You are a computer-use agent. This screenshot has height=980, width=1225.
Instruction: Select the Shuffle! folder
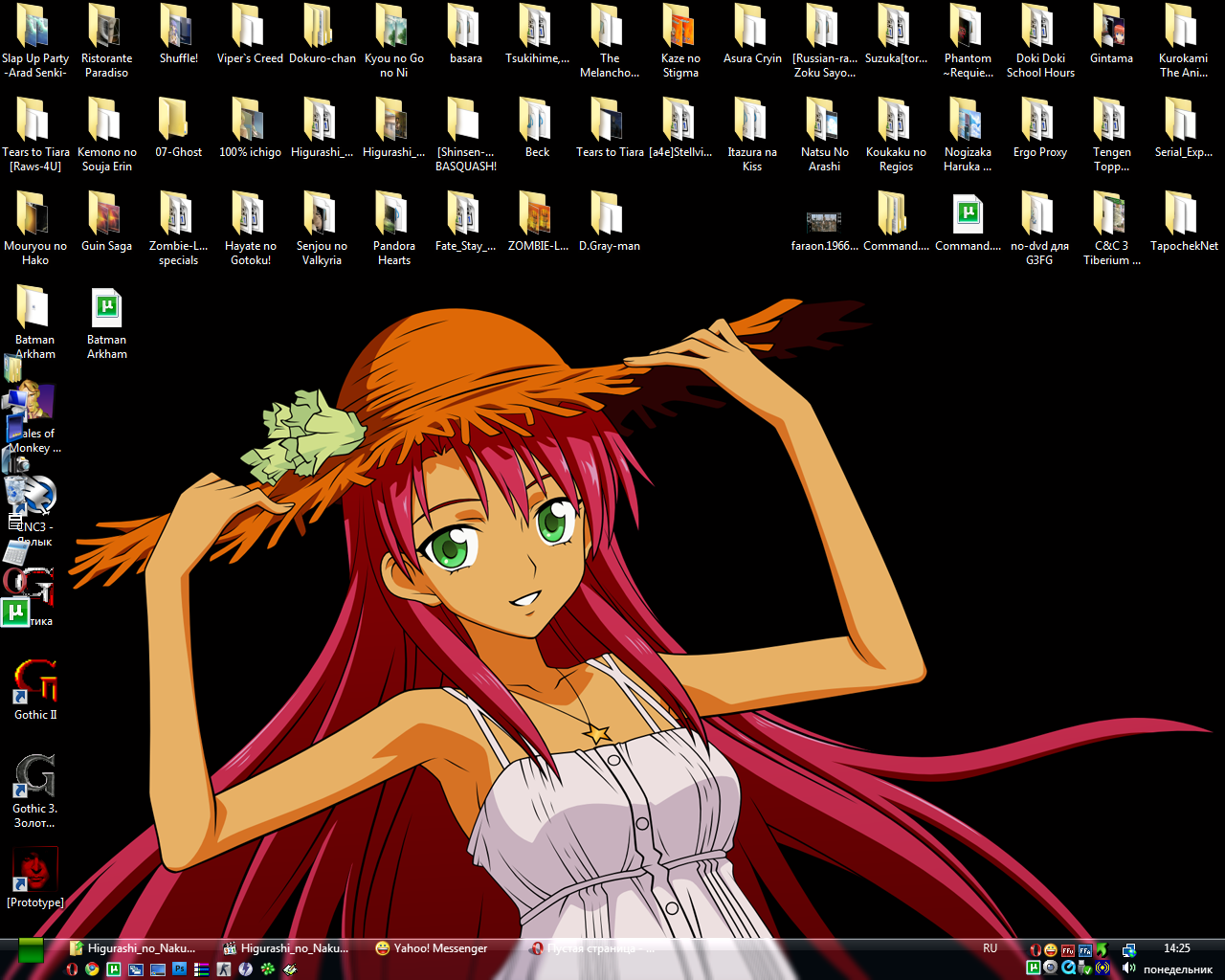click(178, 34)
